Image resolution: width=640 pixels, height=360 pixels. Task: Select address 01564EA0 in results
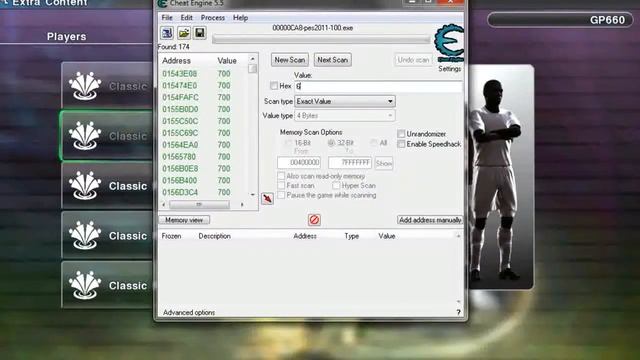point(180,144)
